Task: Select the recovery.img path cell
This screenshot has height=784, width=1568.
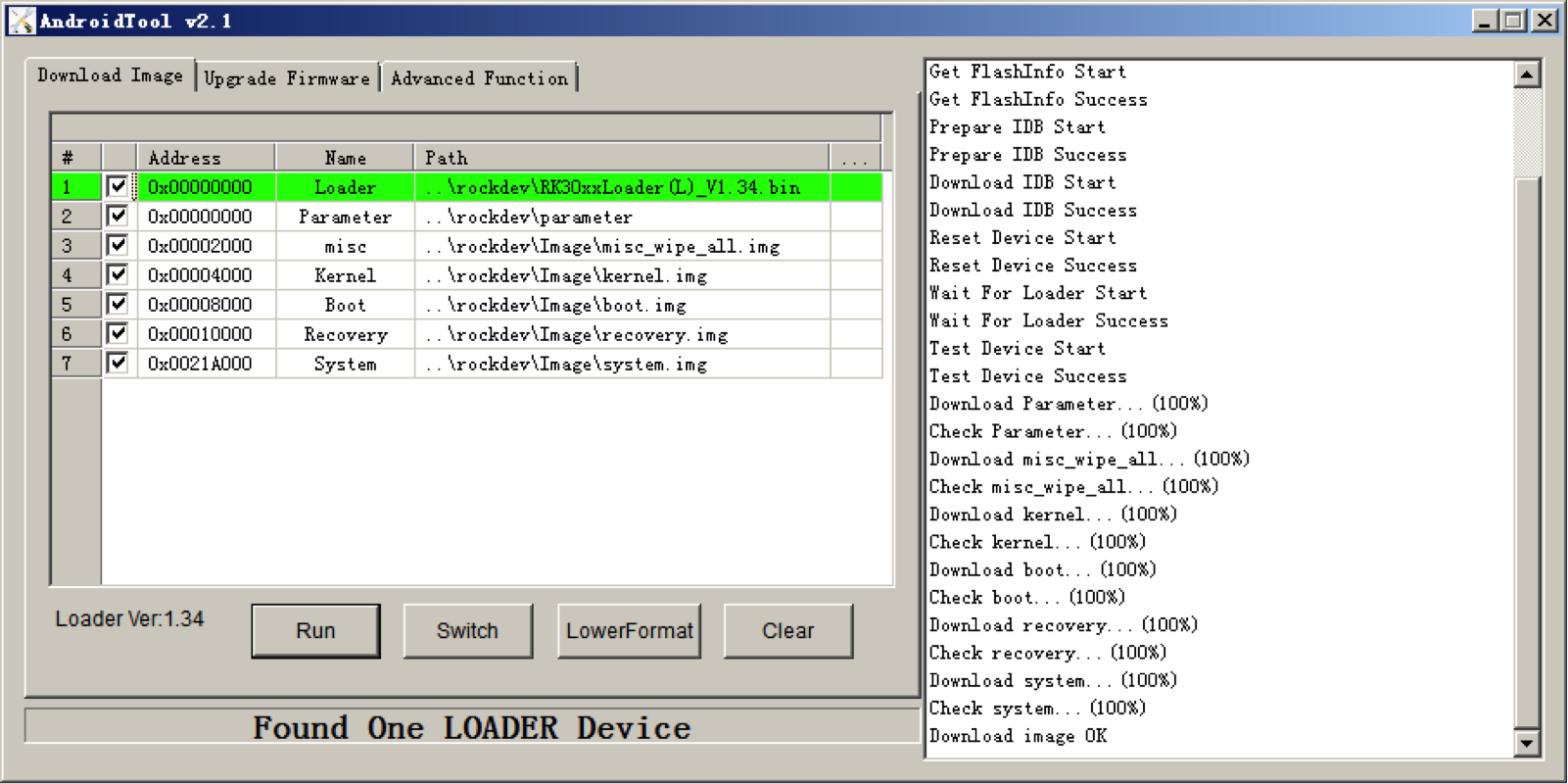Action: (x=622, y=334)
